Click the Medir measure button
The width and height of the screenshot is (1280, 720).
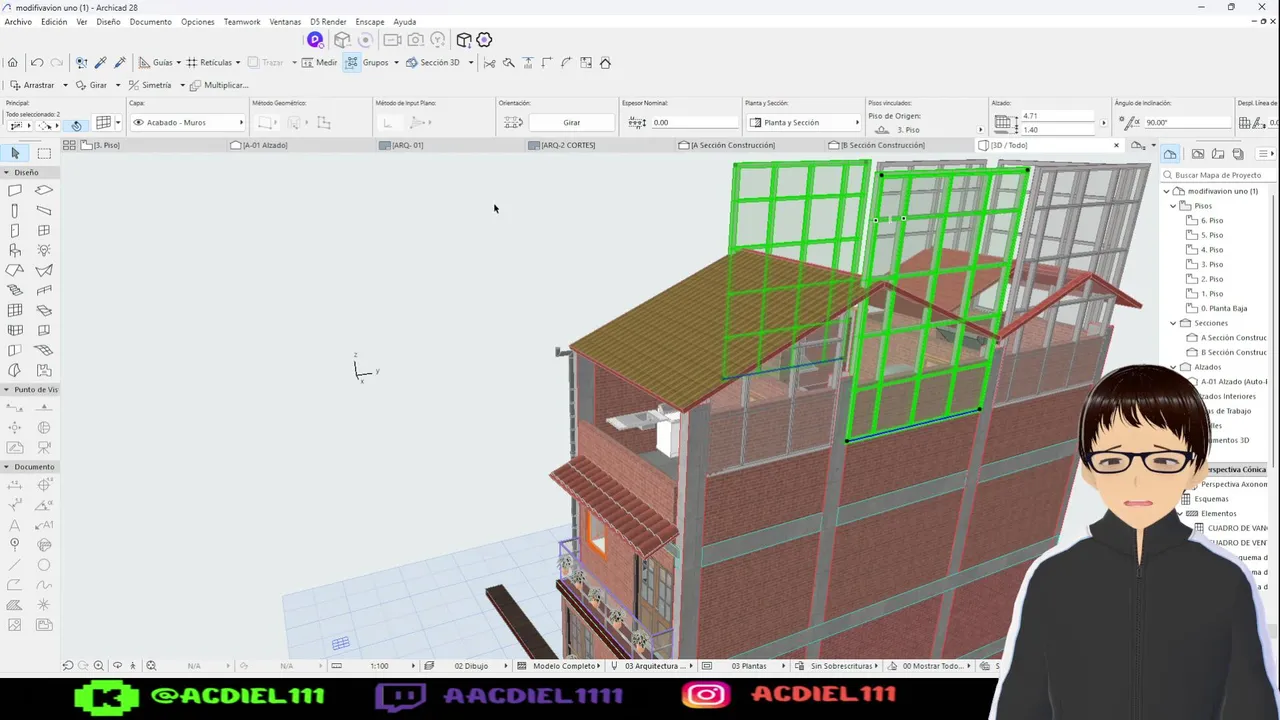318,62
